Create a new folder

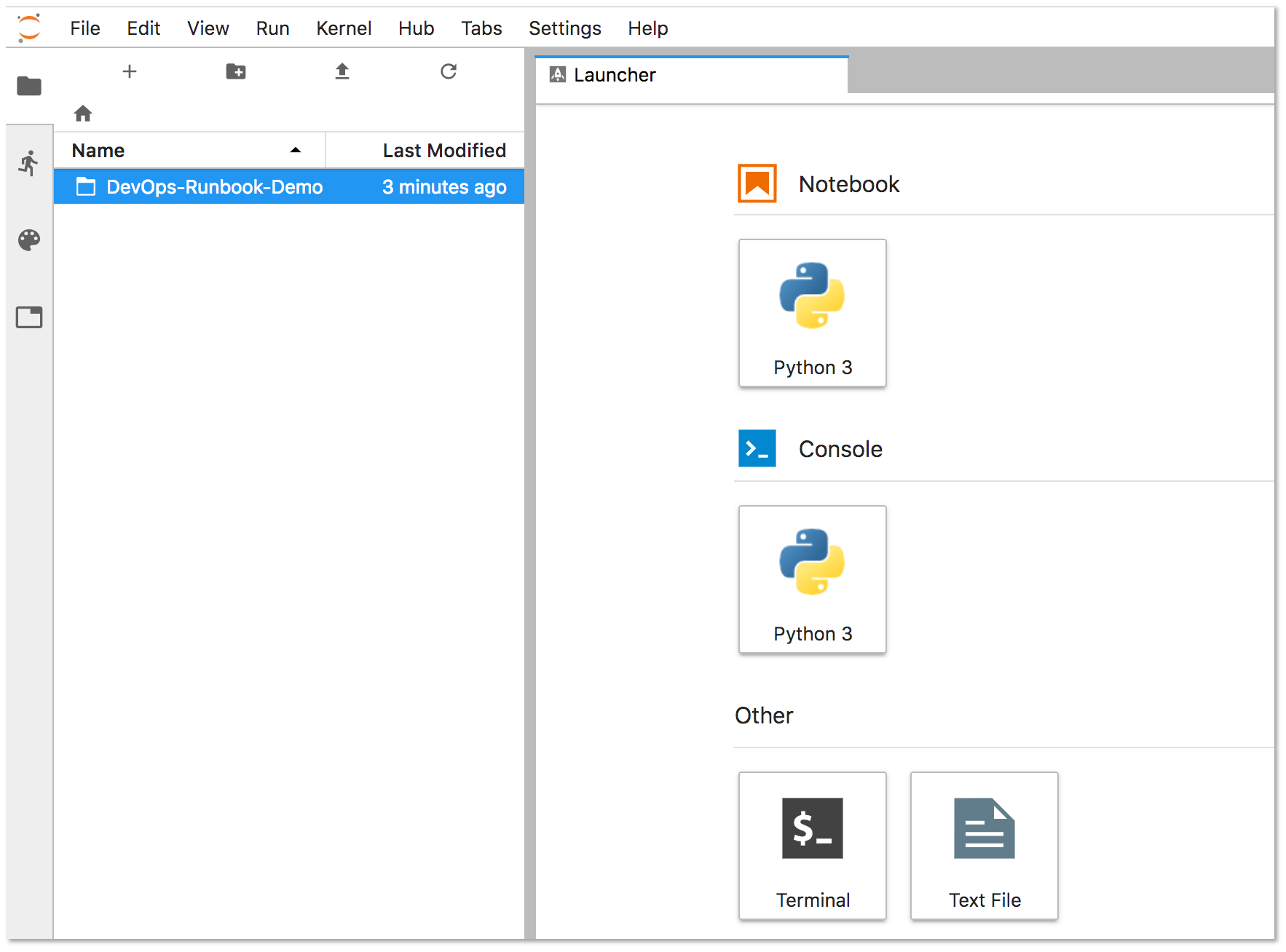click(236, 71)
